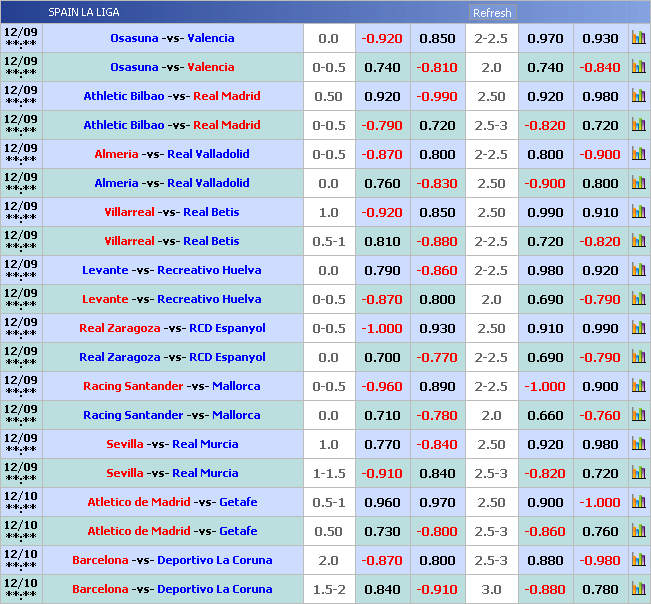This screenshot has width=651, height=604.
Task: Open chart icon for Atletico de Madrid 0.5-1 row
Action: 638,502
